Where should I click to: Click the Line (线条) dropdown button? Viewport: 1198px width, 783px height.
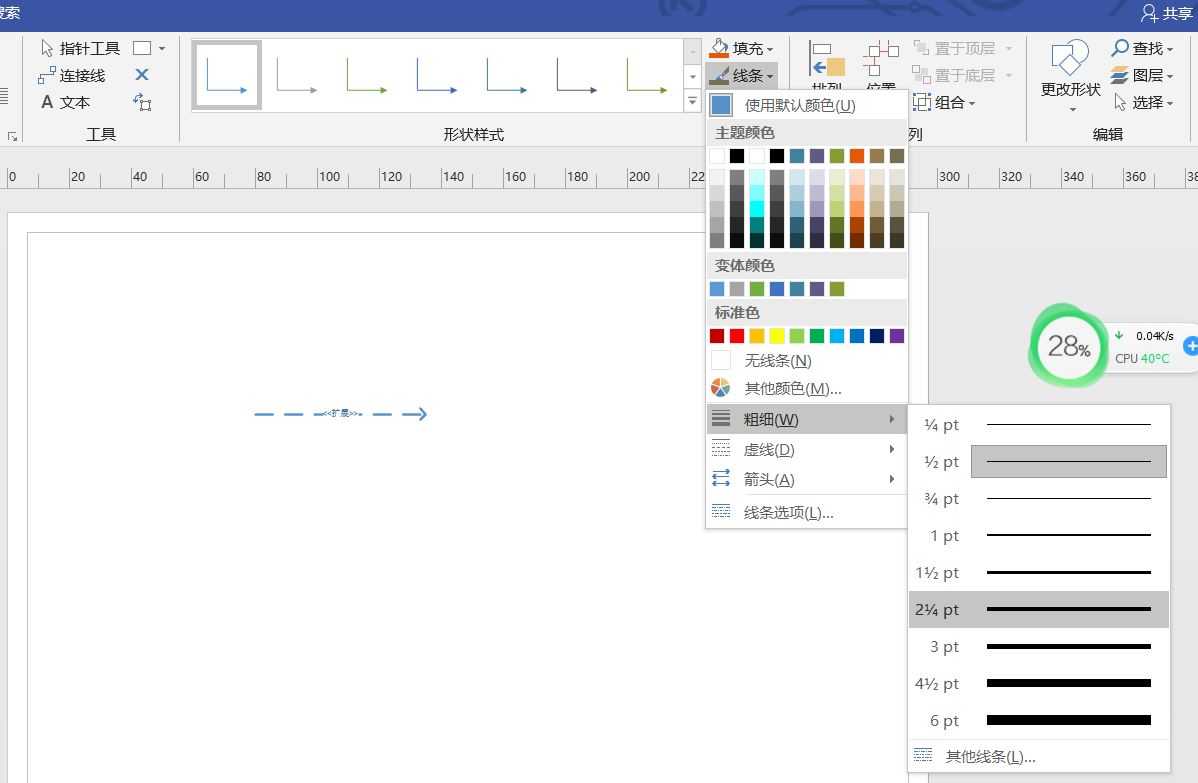click(x=741, y=75)
